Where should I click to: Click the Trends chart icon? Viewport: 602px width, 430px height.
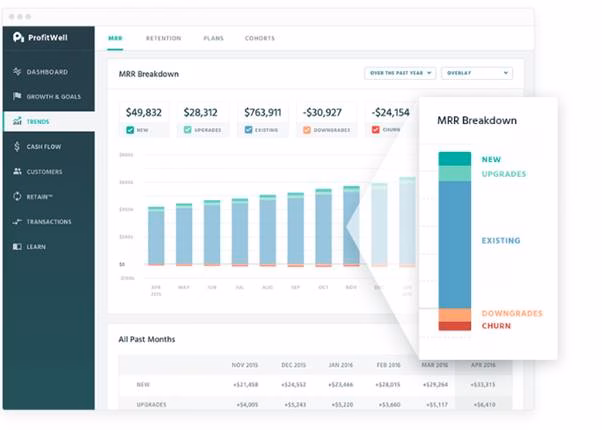[x=17, y=122]
